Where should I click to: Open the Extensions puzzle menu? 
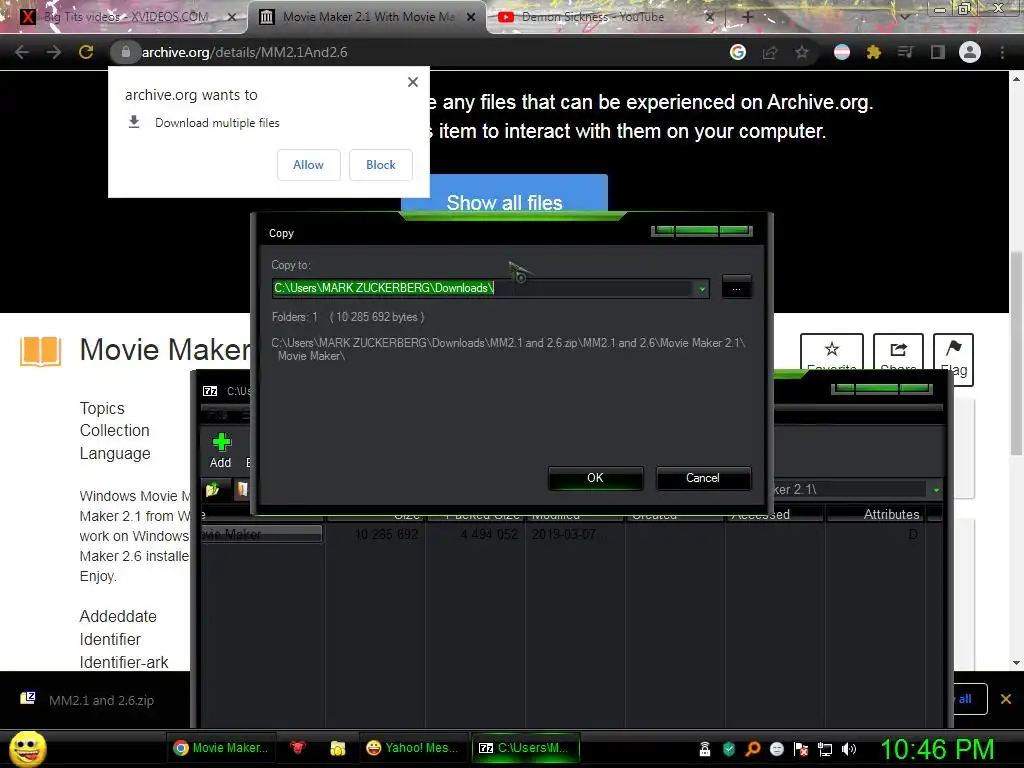[874, 52]
